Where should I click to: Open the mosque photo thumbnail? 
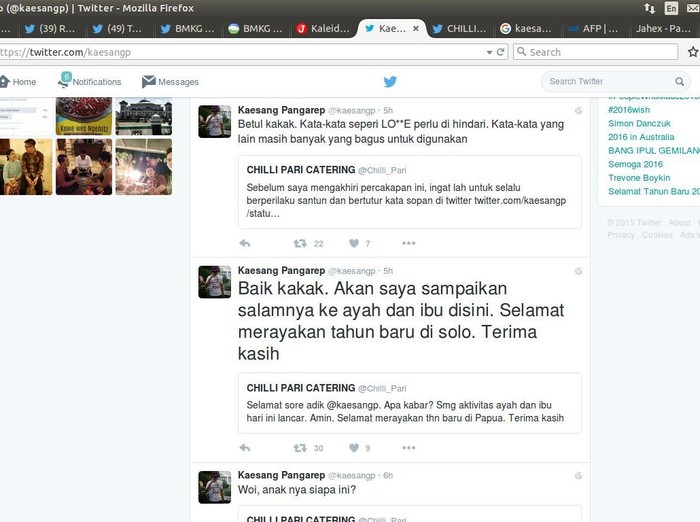[144, 116]
